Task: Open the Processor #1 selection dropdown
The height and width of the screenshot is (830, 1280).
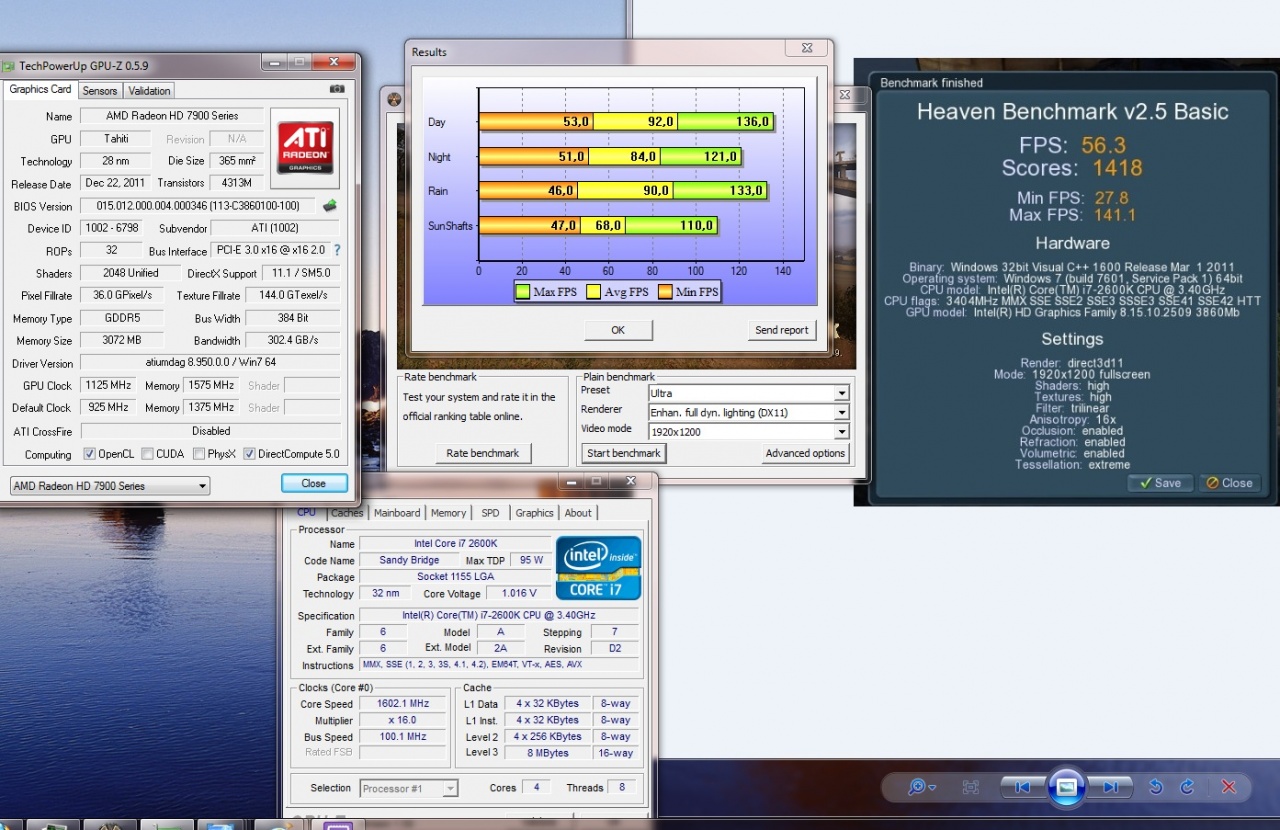Action: tap(409, 788)
